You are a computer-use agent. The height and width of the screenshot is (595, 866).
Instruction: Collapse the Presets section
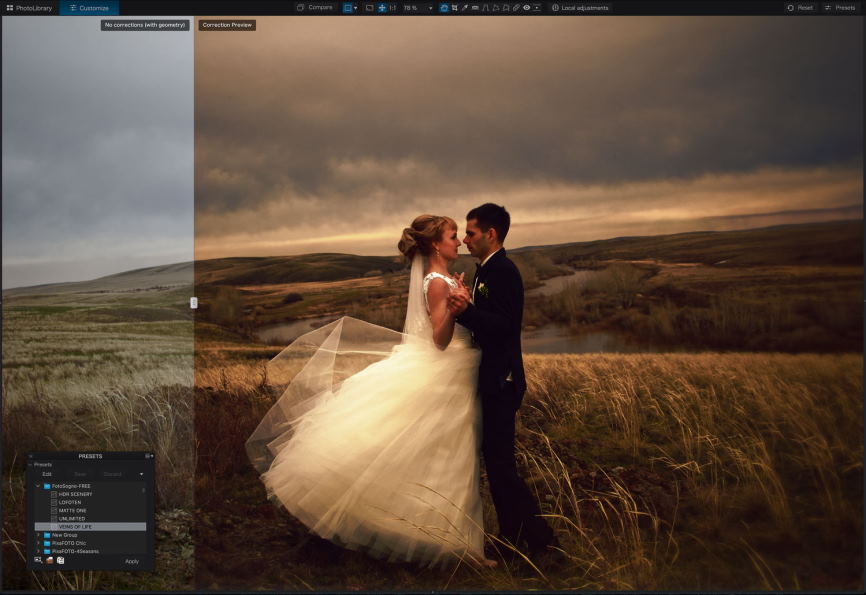(x=30, y=465)
